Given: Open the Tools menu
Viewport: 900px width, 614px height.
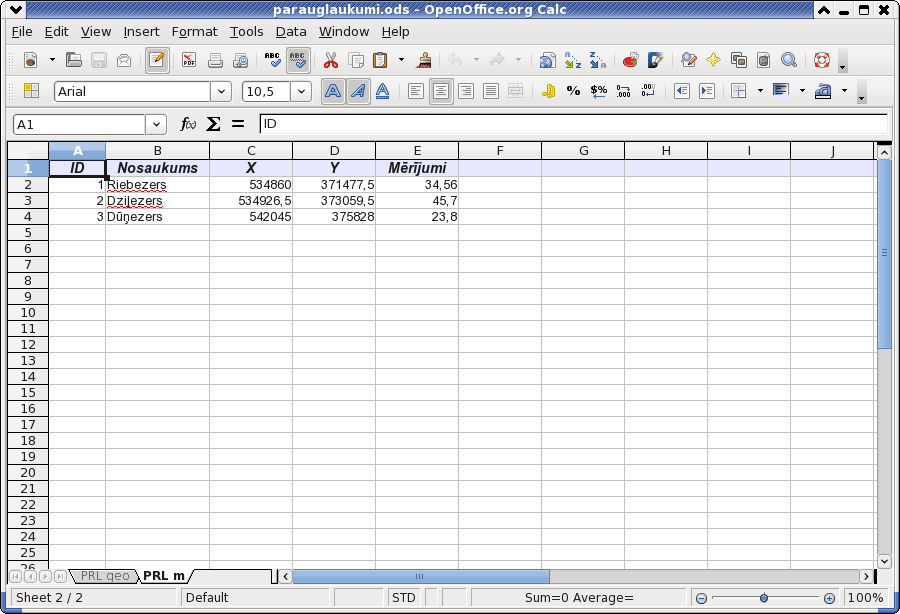Looking at the screenshot, I should tap(246, 32).
